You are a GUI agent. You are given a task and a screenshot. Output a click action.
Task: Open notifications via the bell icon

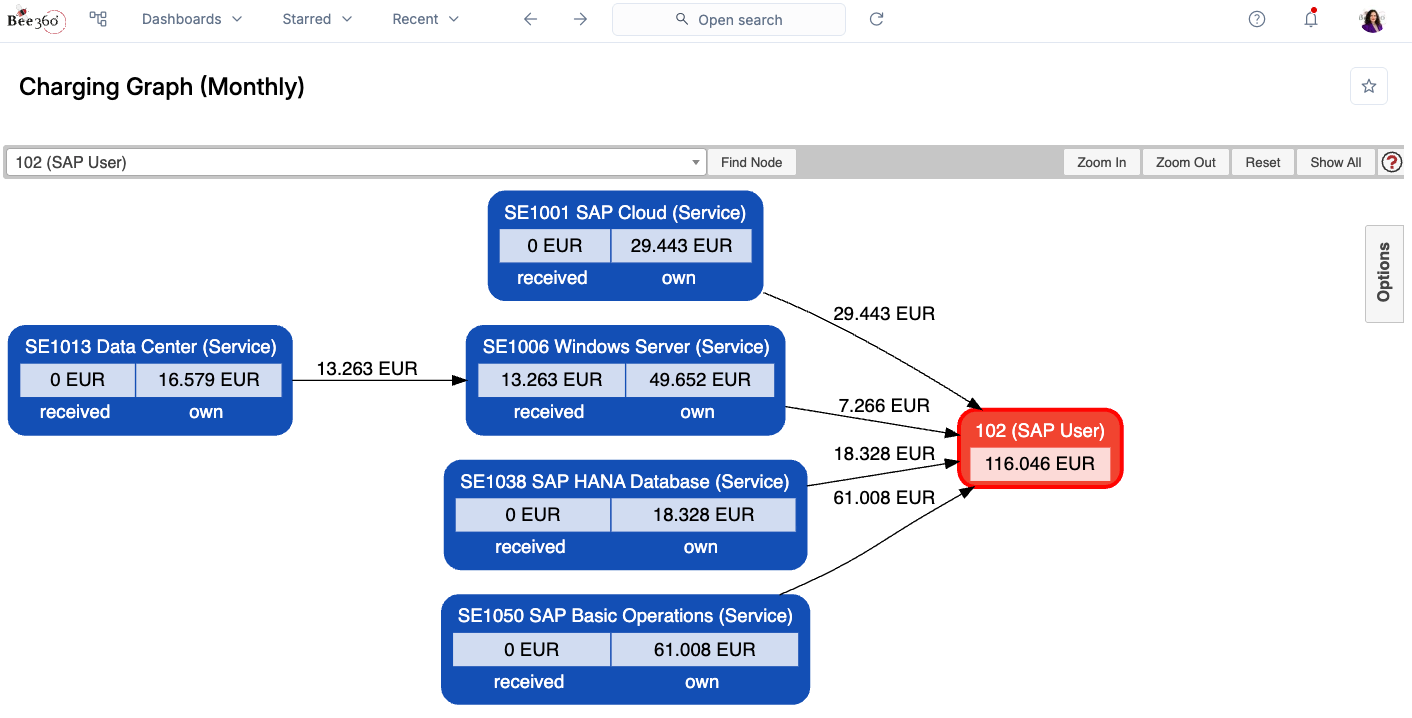click(1311, 20)
